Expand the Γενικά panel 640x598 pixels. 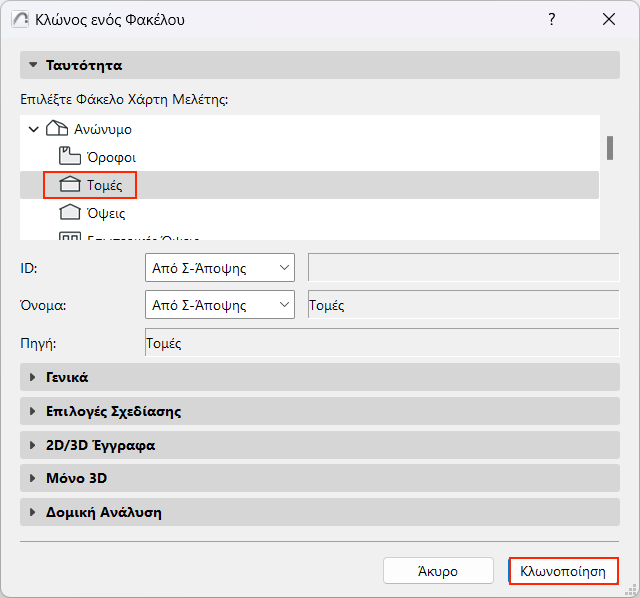pos(33,377)
